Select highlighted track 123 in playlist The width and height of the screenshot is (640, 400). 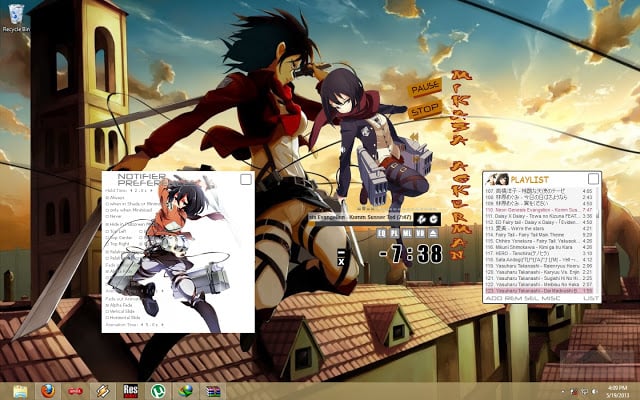coord(539,291)
